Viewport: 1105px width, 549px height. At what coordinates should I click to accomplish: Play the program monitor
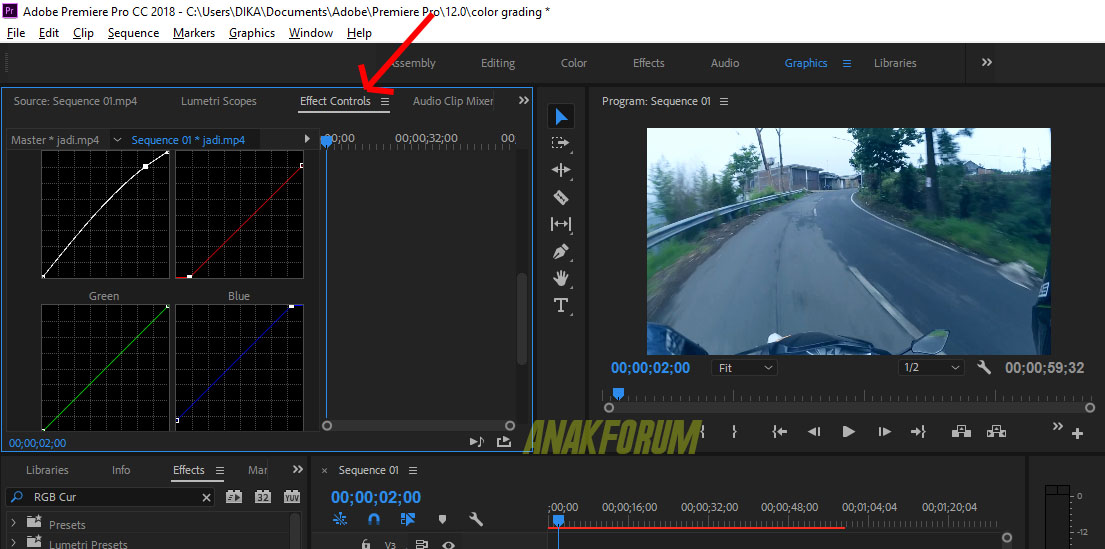pyautogui.click(x=848, y=432)
